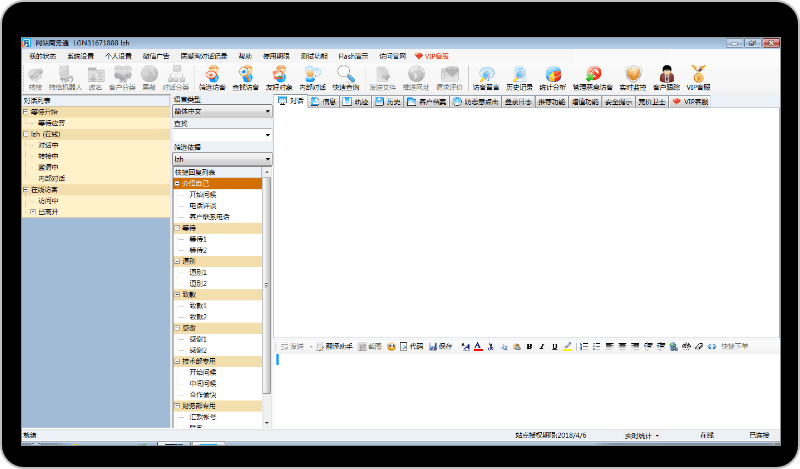Click the 快捷查询 magnifier icon
The image size is (800, 469).
[346, 76]
